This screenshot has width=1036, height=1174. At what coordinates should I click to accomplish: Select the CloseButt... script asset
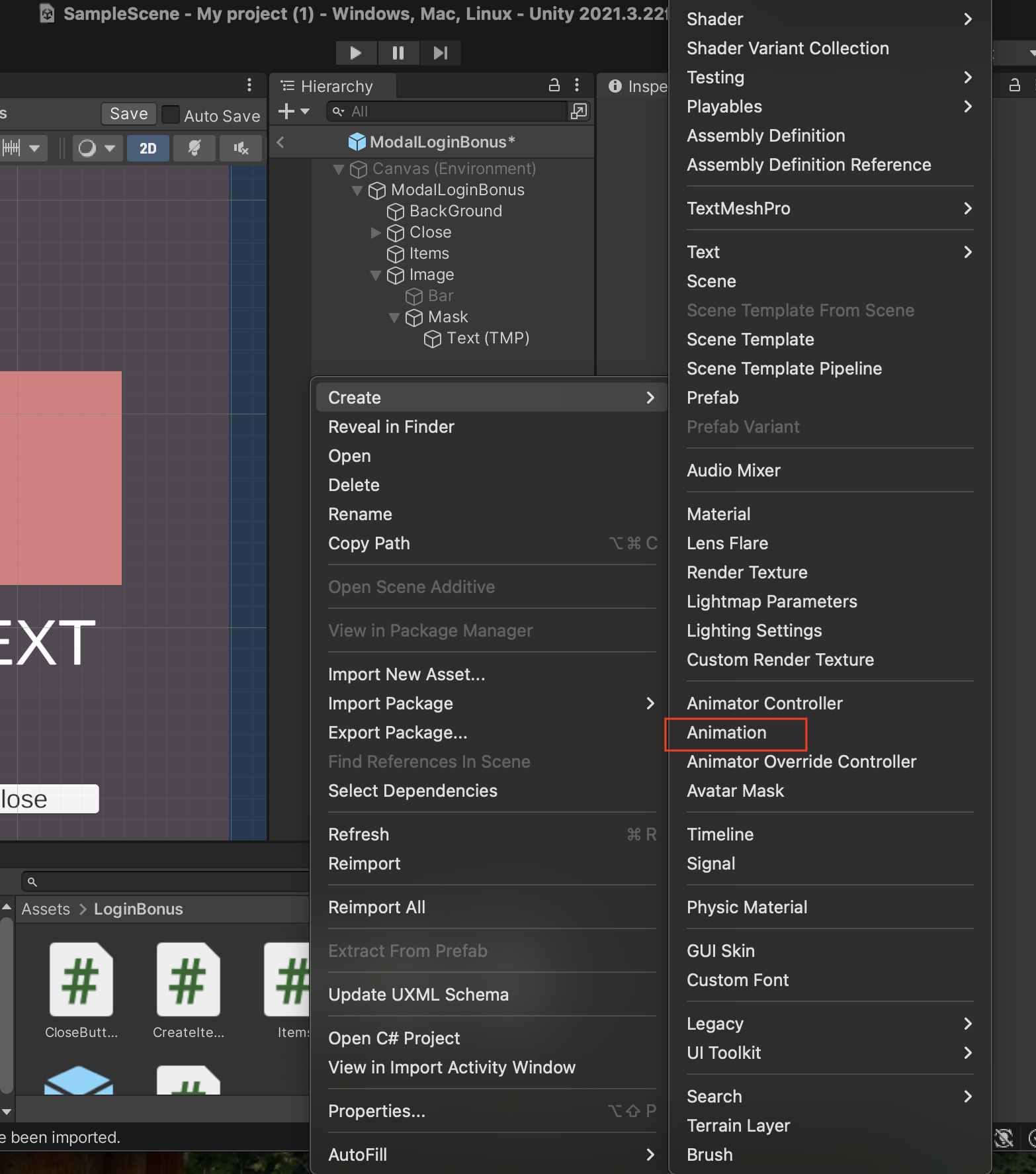(x=81, y=991)
